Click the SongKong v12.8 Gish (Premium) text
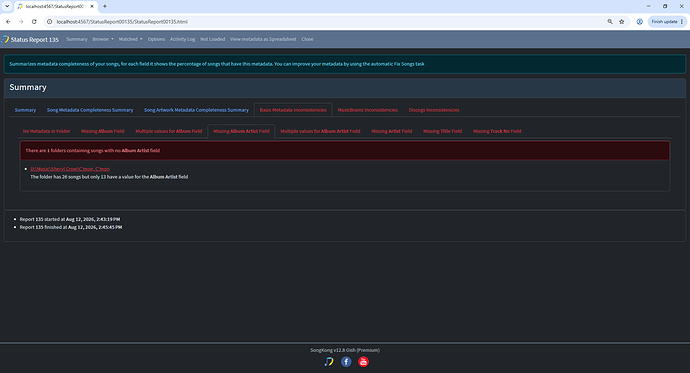 345,350
